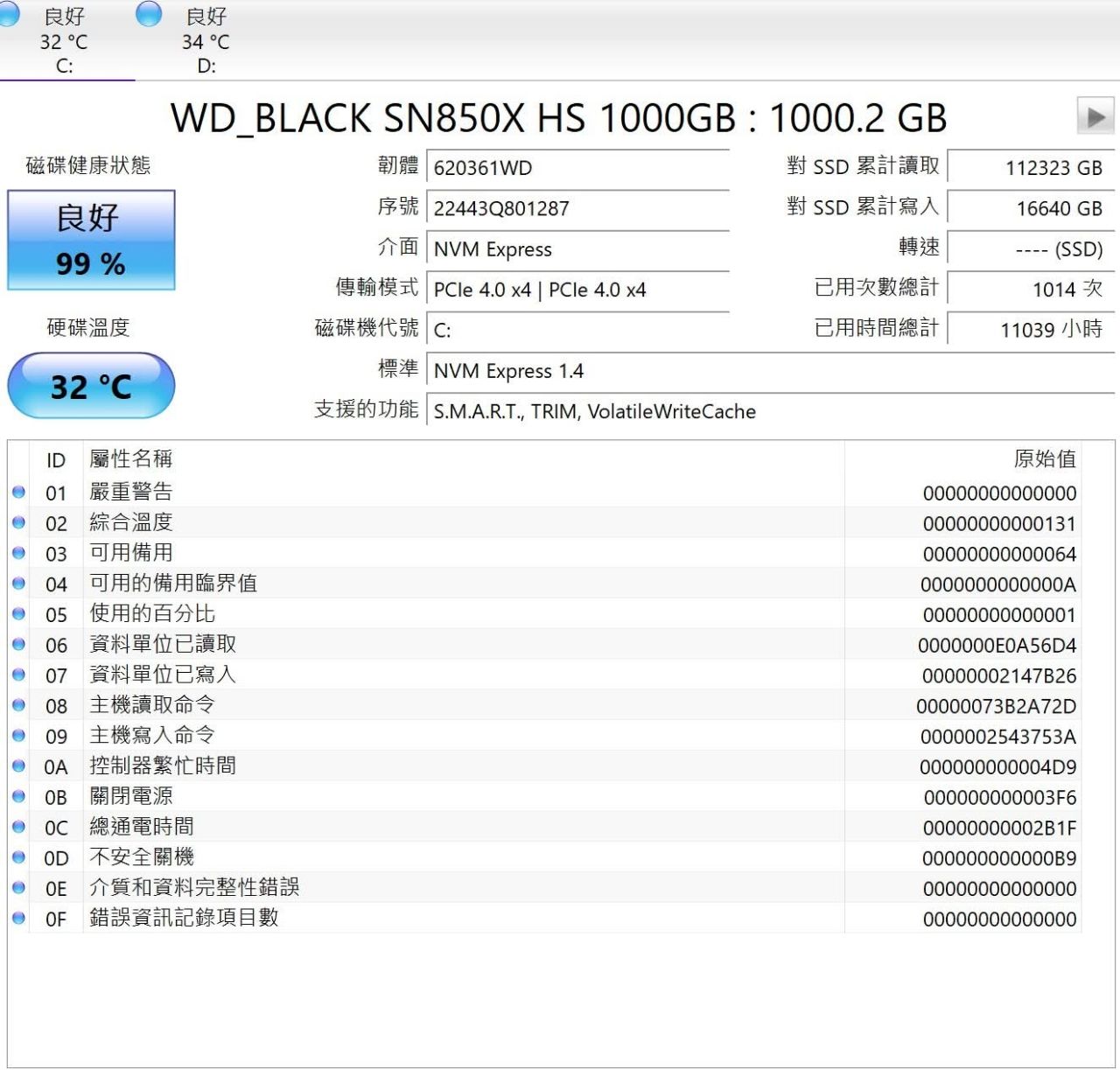Click the next disk arrow button
Image resolution: width=1120 pixels, height=1070 pixels.
tap(1095, 116)
